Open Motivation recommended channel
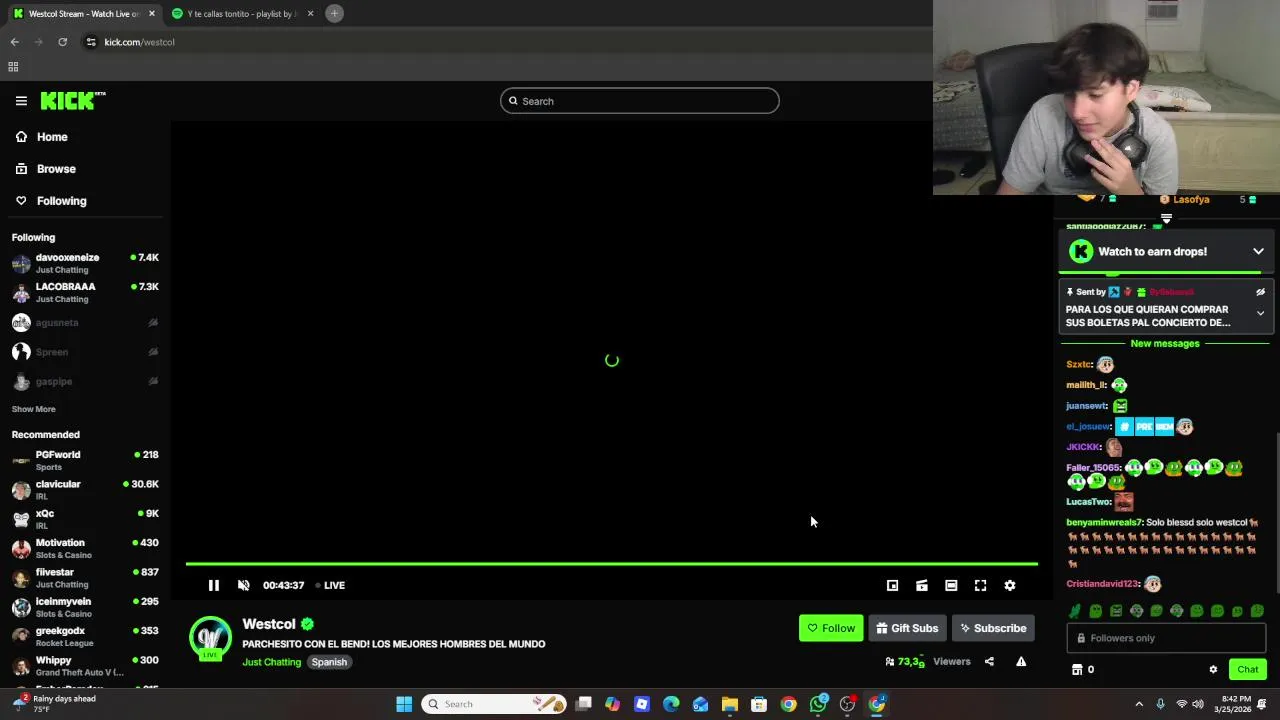The height and width of the screenshot is (720, 1280). [x=85, y=548]
